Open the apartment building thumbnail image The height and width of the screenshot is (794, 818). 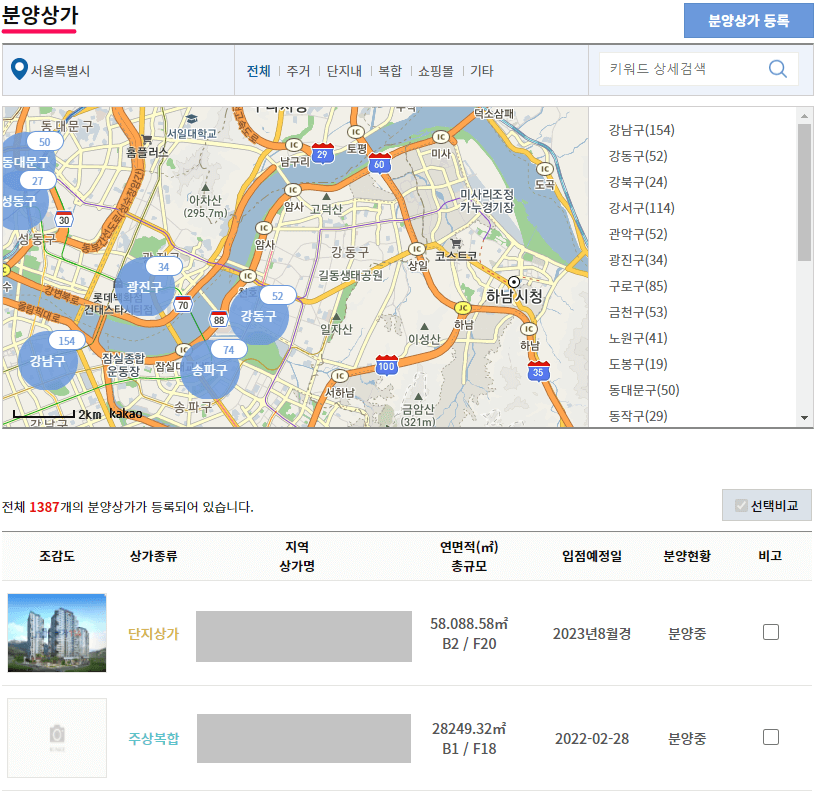(57, 633)
